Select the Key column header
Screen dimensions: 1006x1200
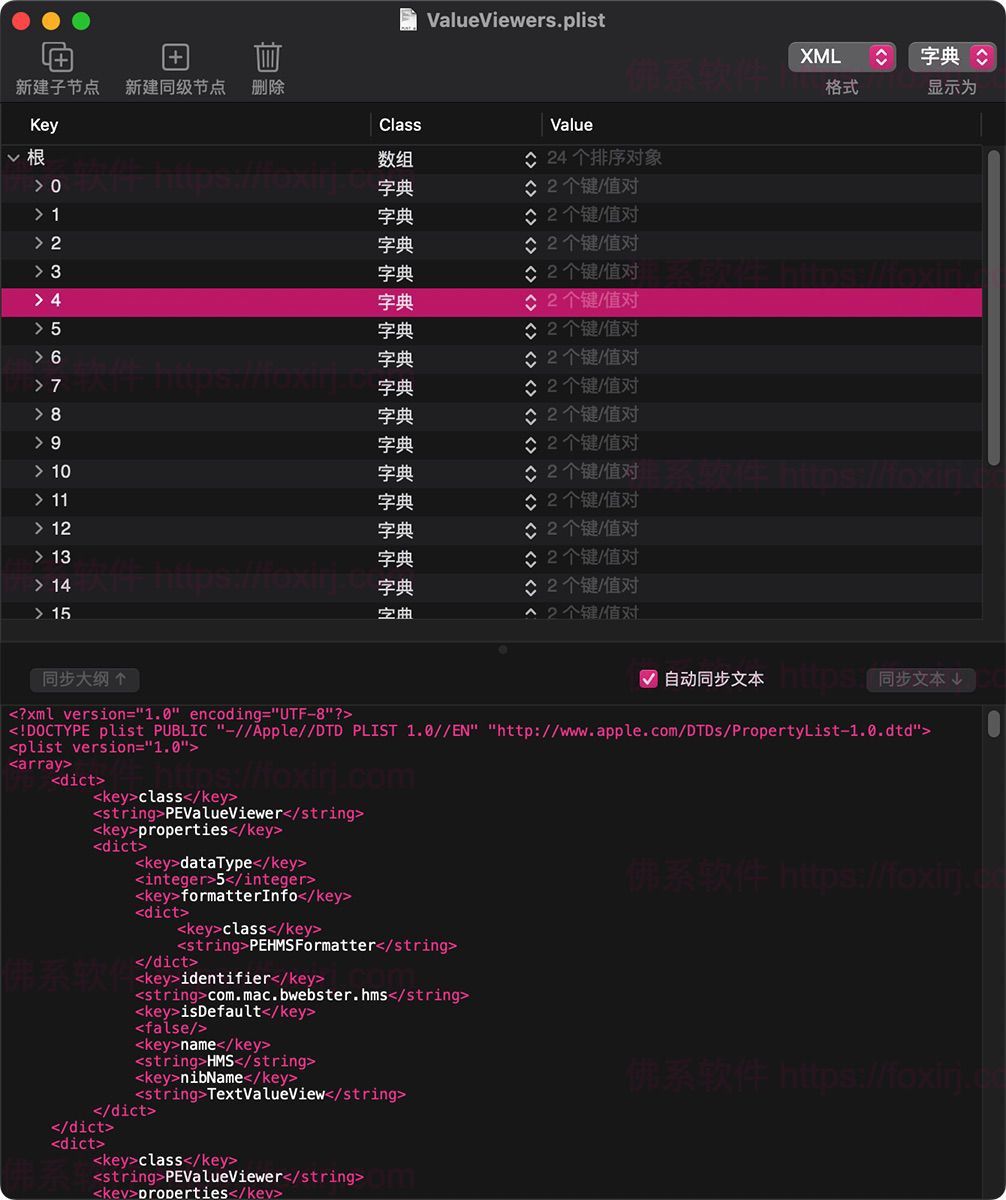pyautogui.click(x=44, y=124)
